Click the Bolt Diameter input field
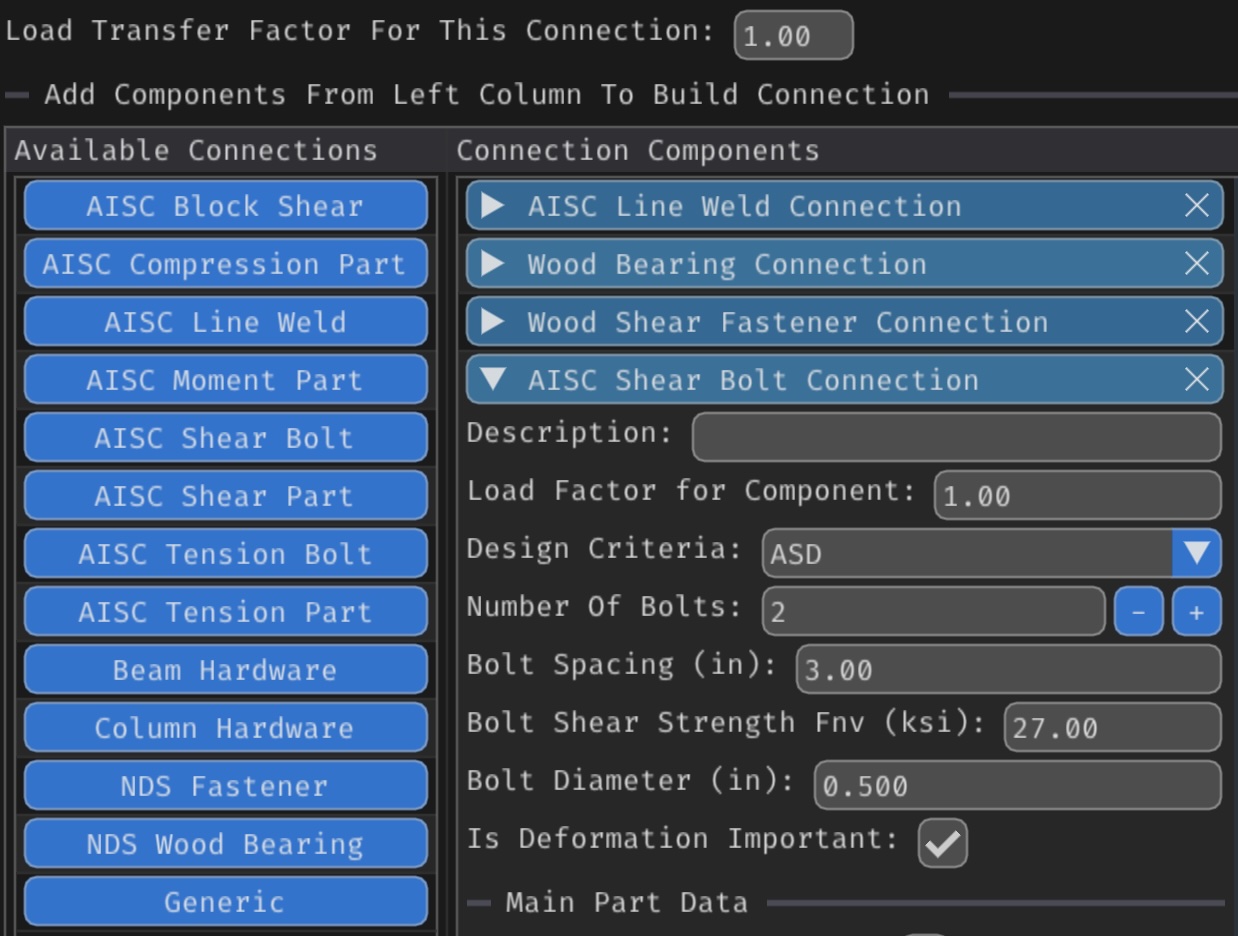The image size is (1238, 936). pyautogui.click(x=1016, y=785)
